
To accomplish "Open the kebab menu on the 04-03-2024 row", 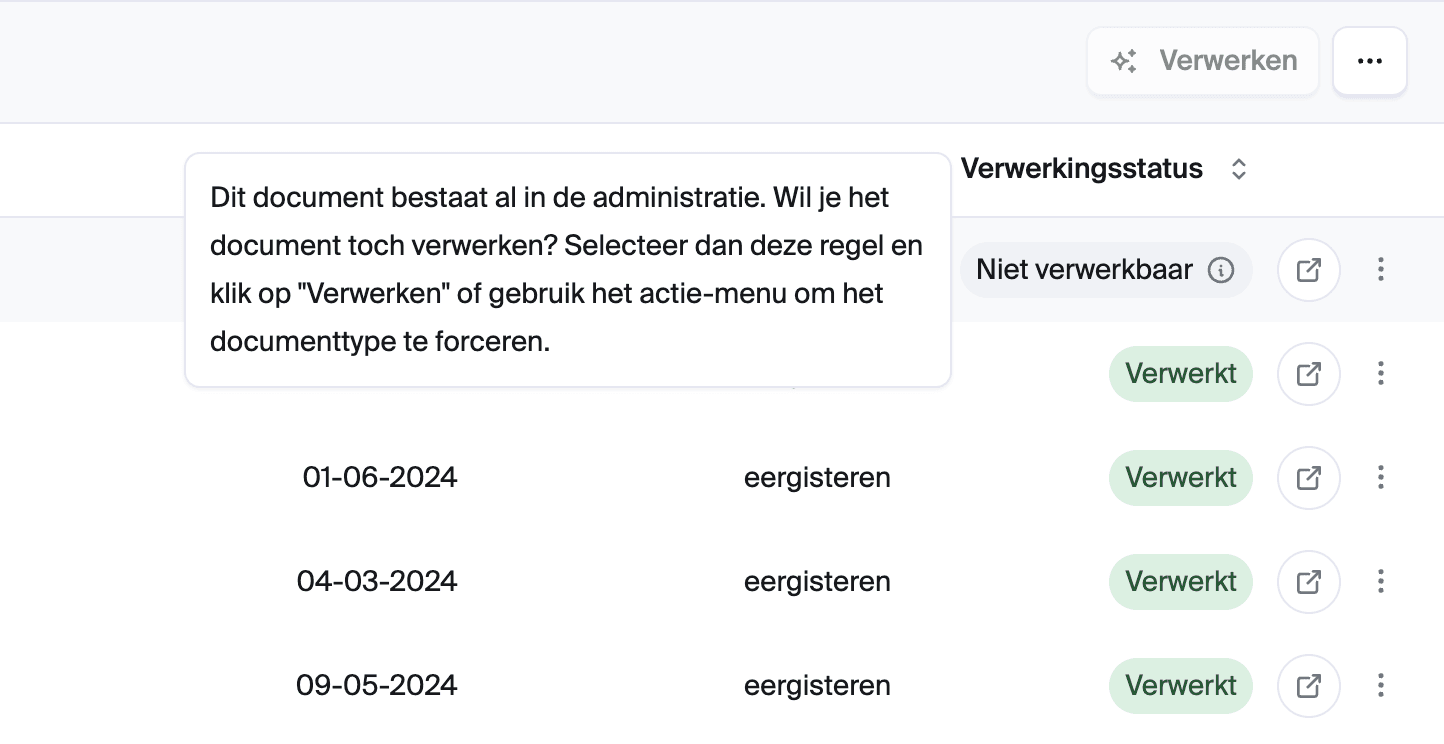I will (x=1381, y=581).
